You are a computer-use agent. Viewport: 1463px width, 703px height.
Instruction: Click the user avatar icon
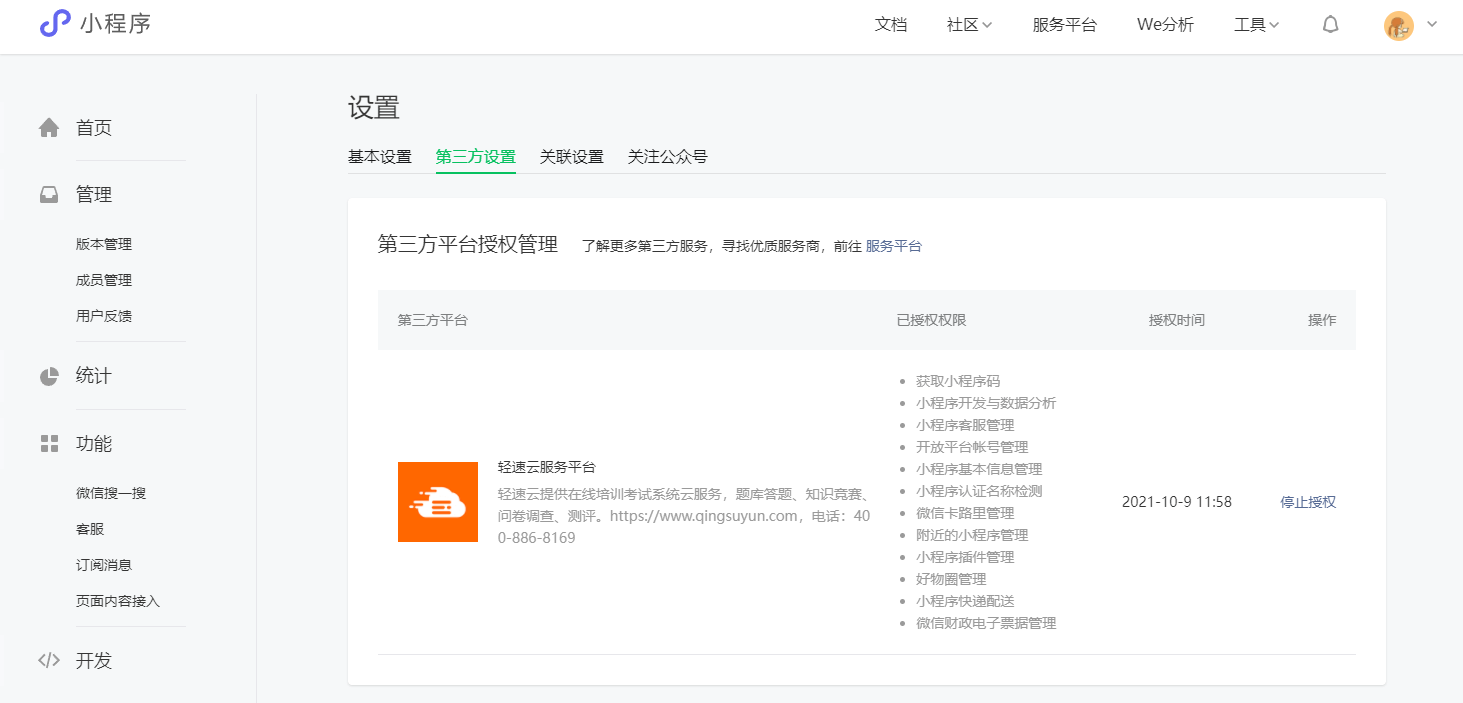coord(1398,26)
